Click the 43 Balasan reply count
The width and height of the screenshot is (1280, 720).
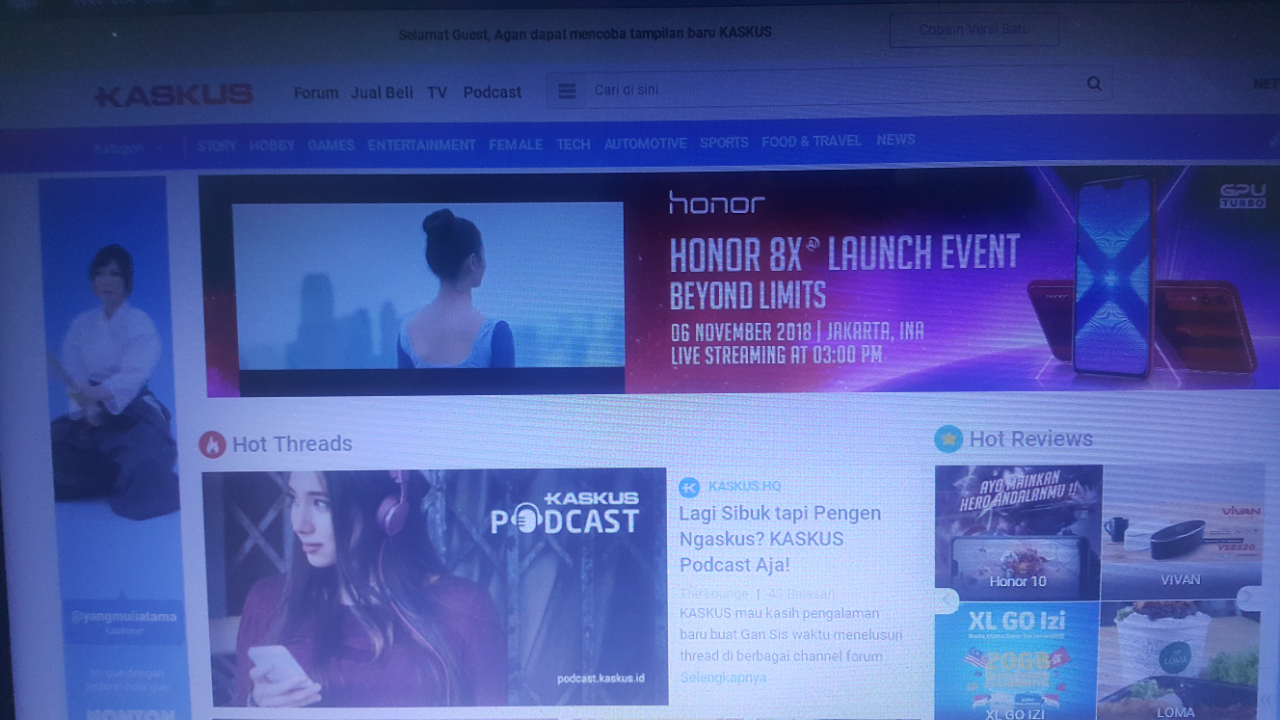pyautogui.click(x=801, y=594)
